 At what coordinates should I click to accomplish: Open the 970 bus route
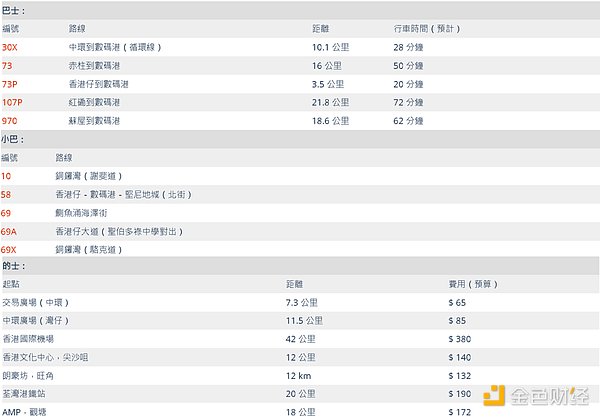[9, 120]
